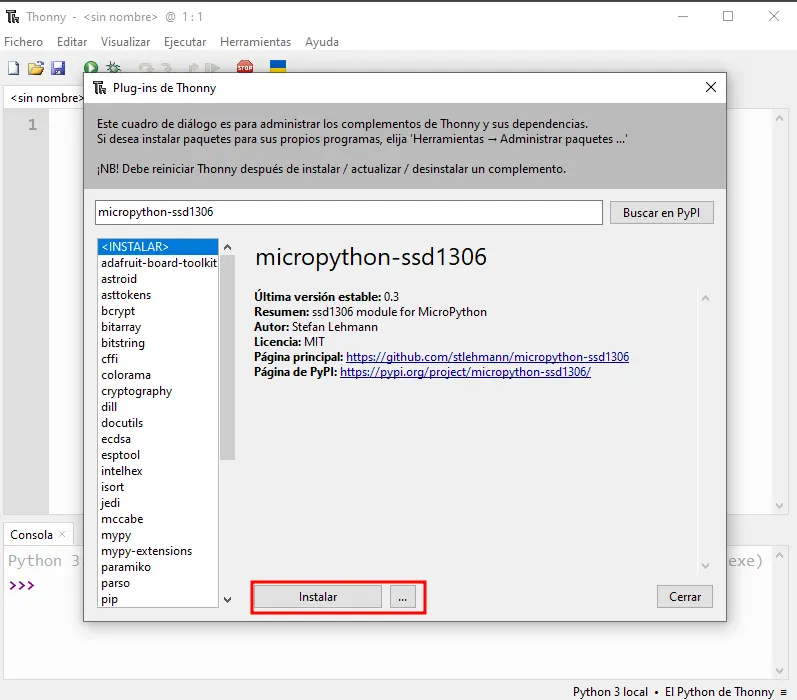Click the package details scroll up arrow
This screenshot has width=797, height=700.
[x=706, y=298]
